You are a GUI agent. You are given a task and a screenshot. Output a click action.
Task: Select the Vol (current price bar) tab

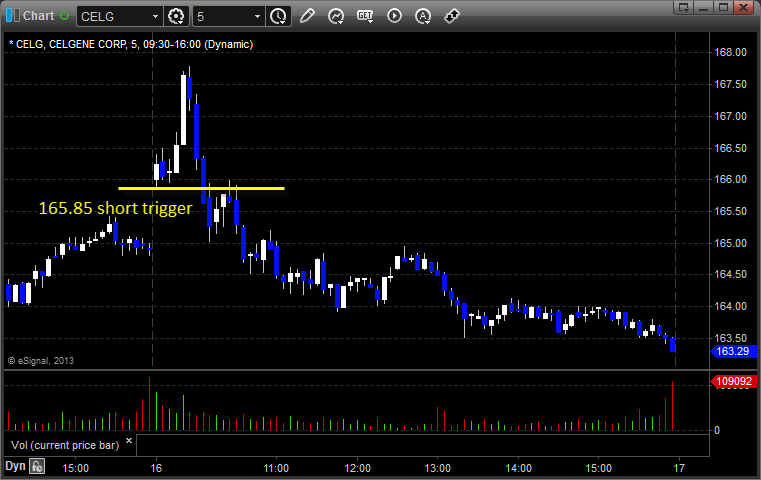tap(65, 445)
